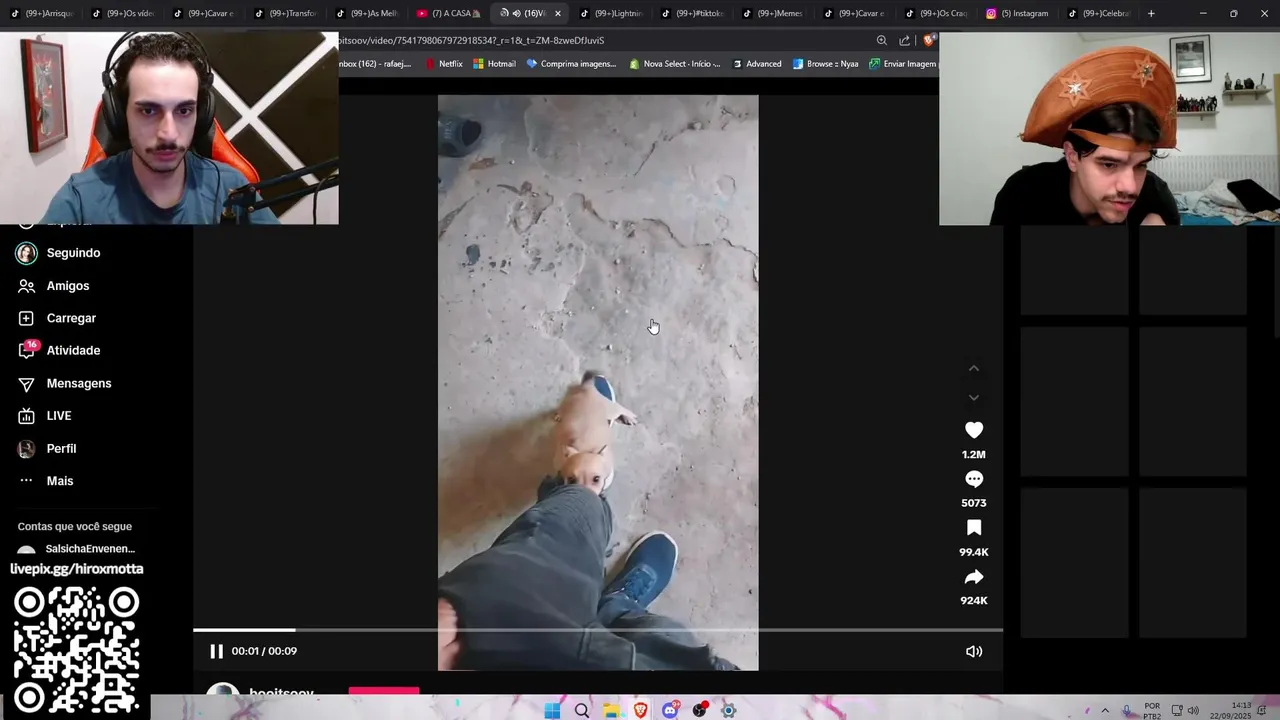1280x720 pixels.
Task: Go to the previous video with up chevron
Action: pos(974,369)
